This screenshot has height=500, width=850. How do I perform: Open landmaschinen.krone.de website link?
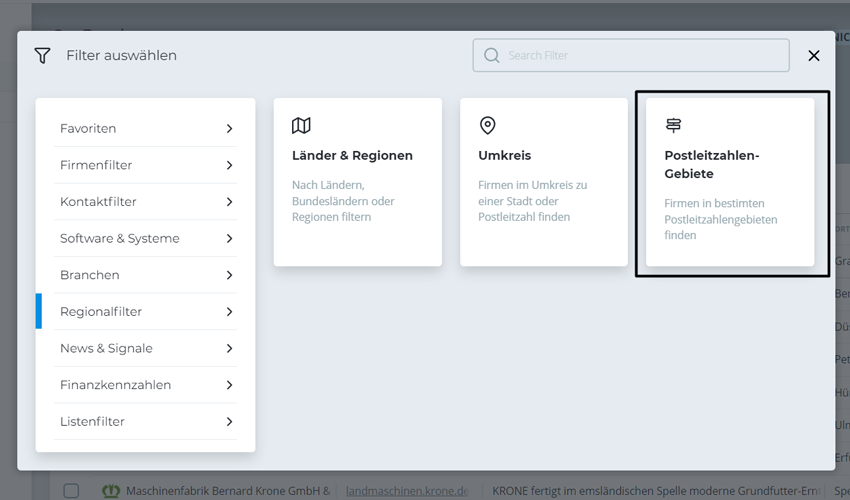tap(407, 491)
